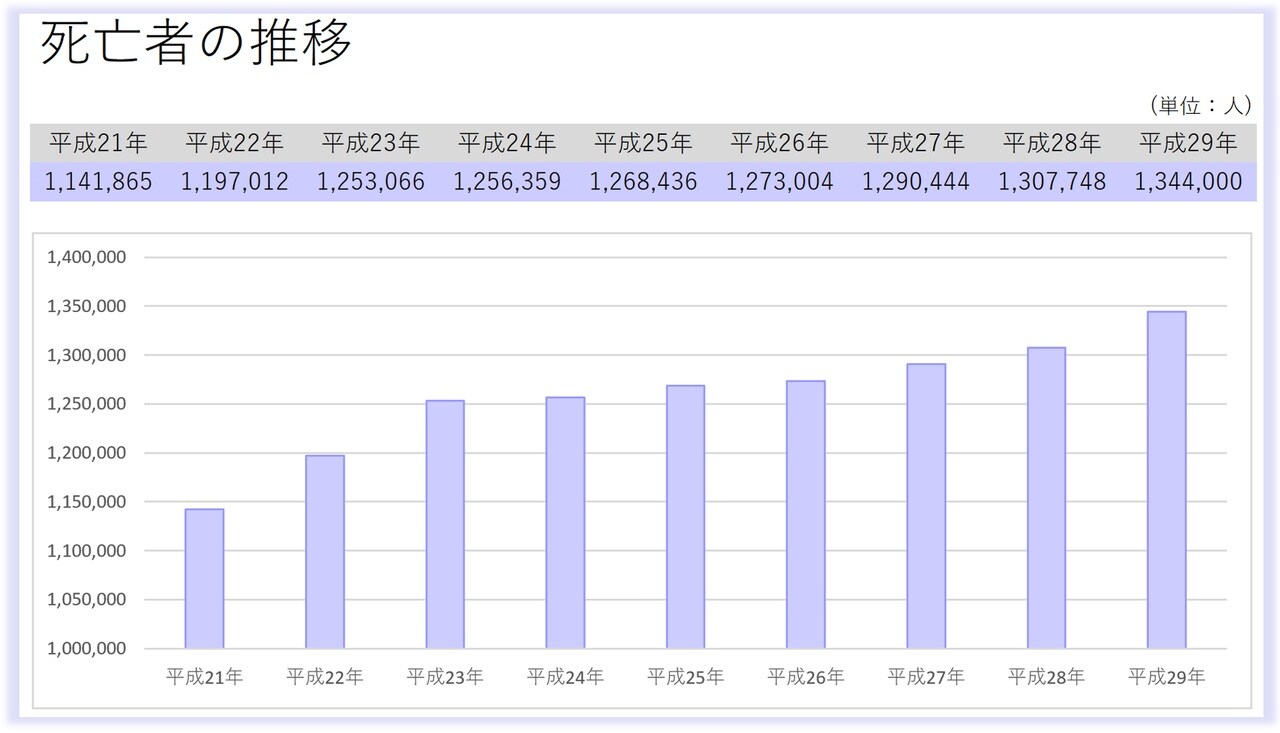Select the unit label (単位：人)
This screenshot has width=1280, height=733.
(1199, 105)
